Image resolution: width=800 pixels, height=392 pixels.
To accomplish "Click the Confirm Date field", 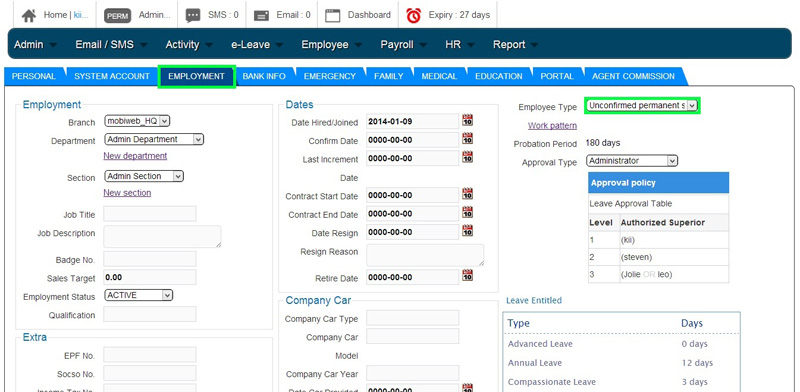I will pos(413,139).
